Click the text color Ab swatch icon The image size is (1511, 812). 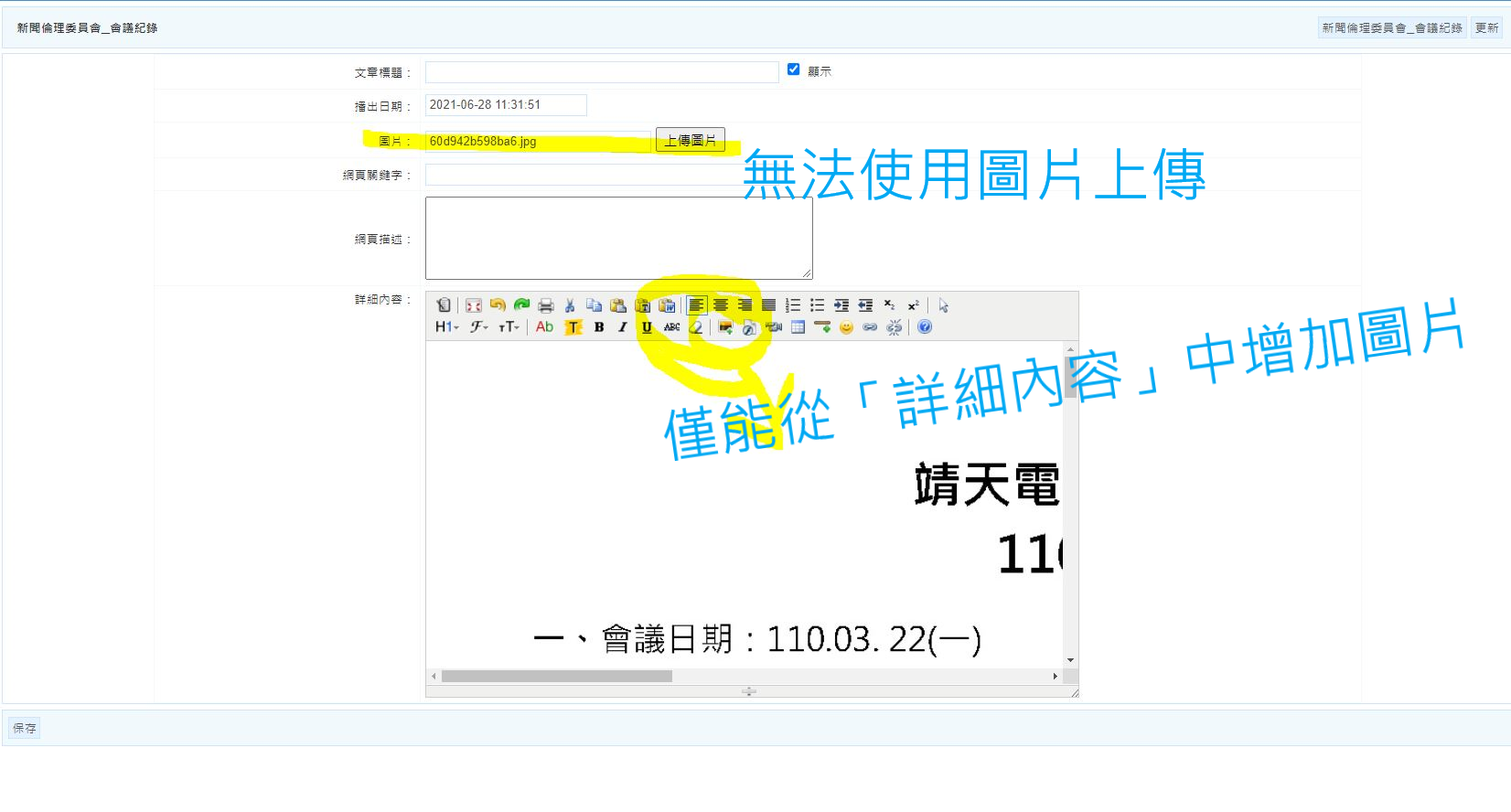point(545,327)
